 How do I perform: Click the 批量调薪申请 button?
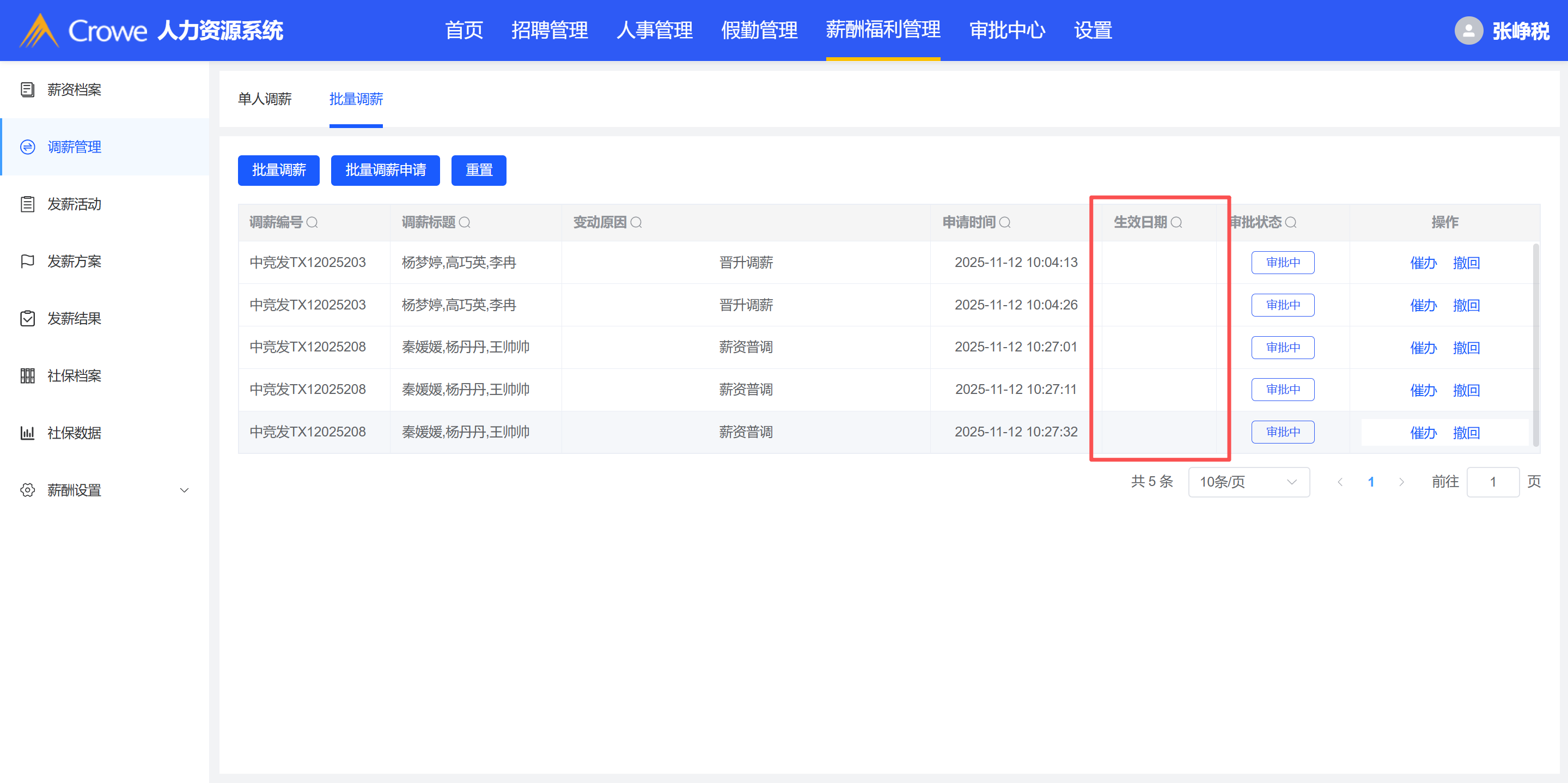coord(385,170)
